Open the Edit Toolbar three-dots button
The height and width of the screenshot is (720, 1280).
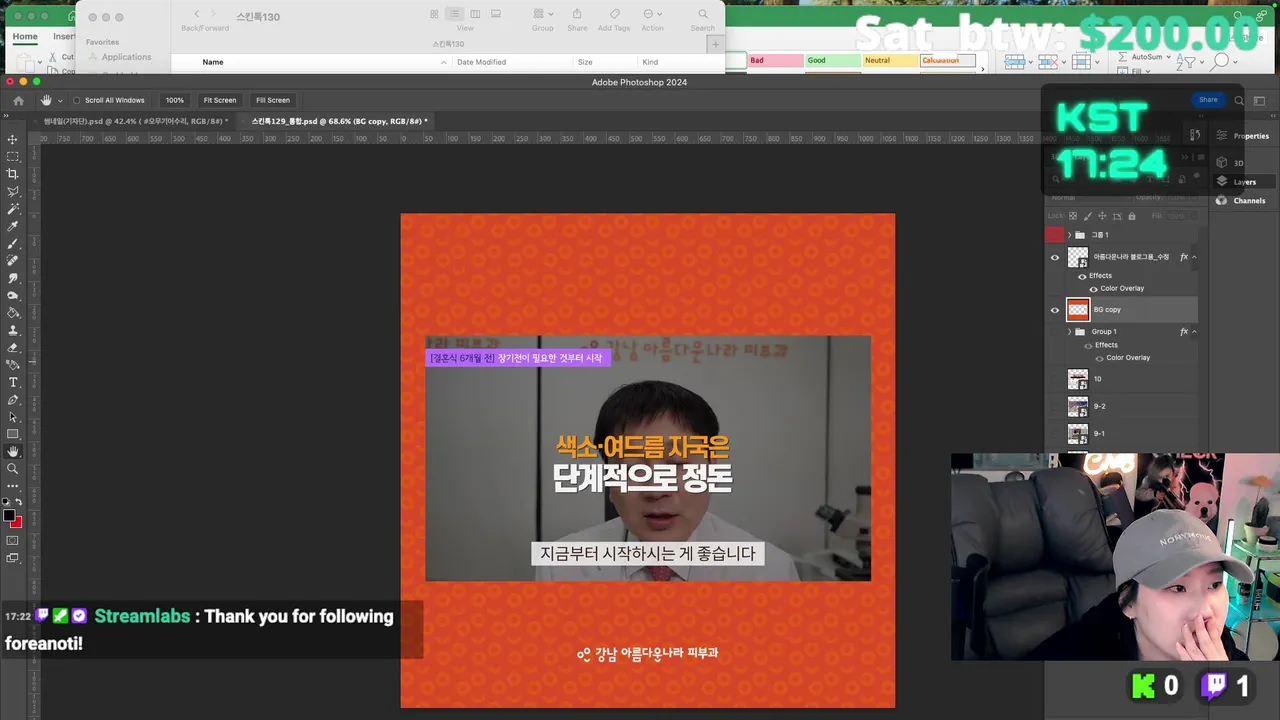point(13,486)
